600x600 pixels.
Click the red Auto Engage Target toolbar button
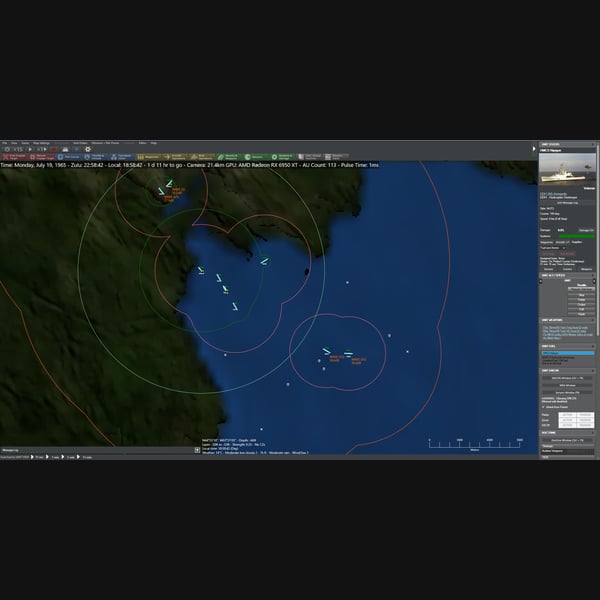point(15,157)
